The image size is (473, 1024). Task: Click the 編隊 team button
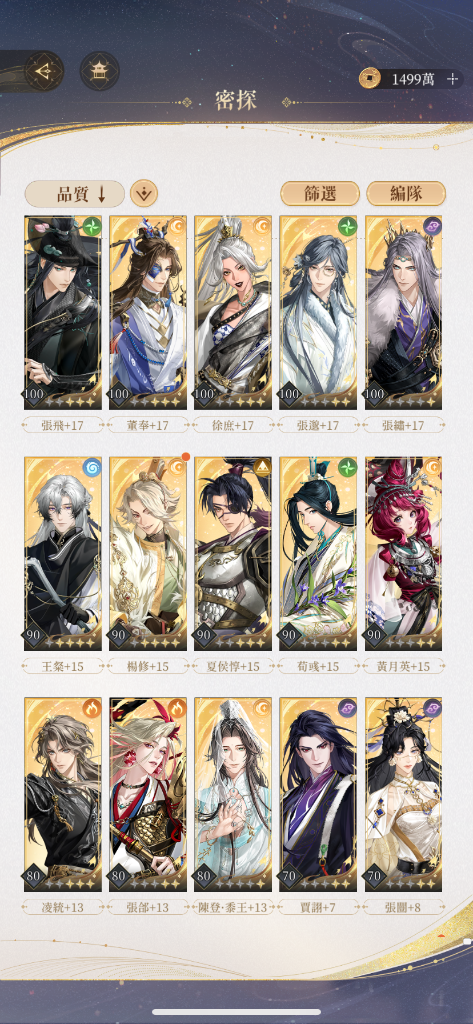tap(406, 194)
